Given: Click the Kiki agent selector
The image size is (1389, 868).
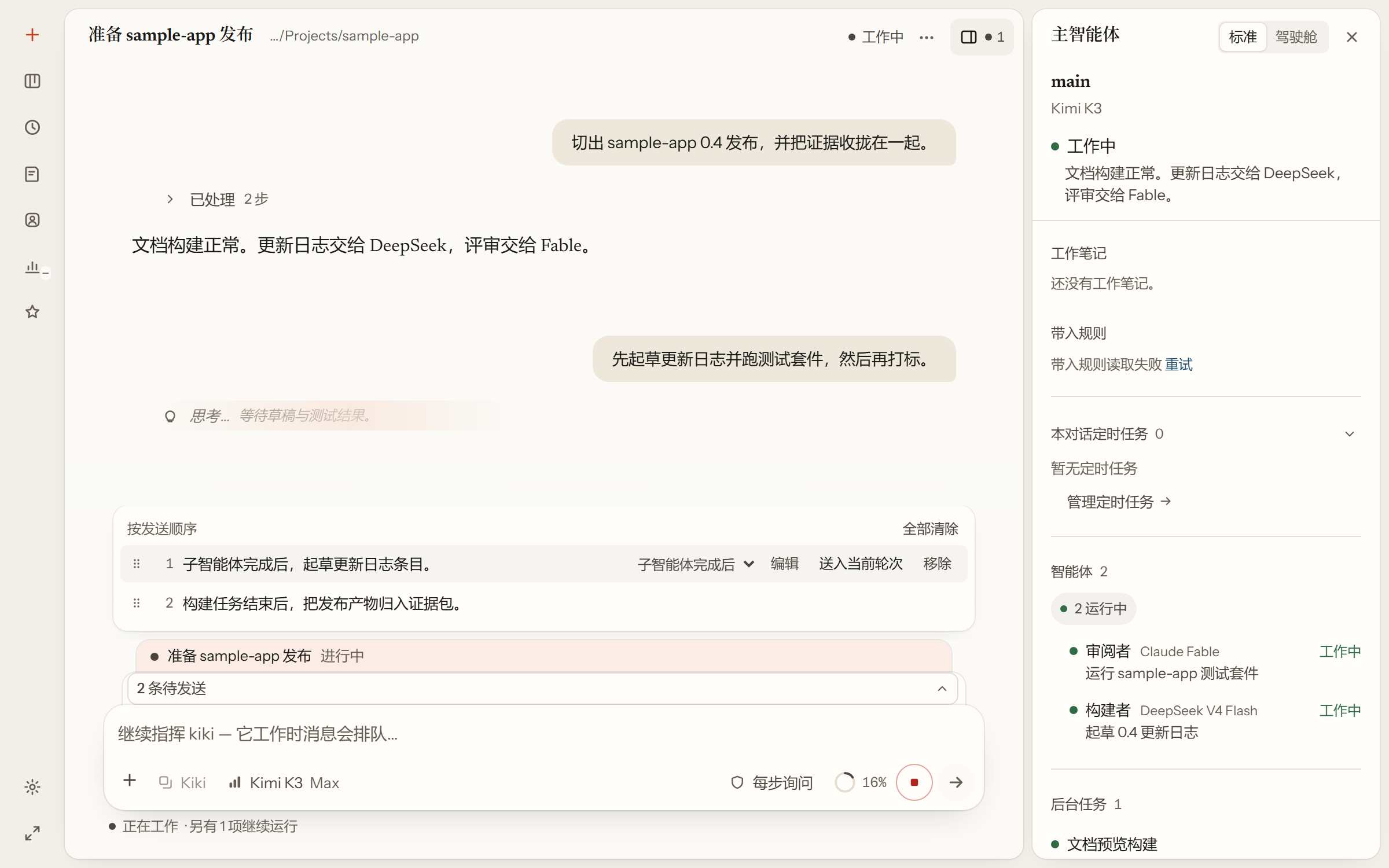Looking at the screenshot, I should tap(182, 782).
